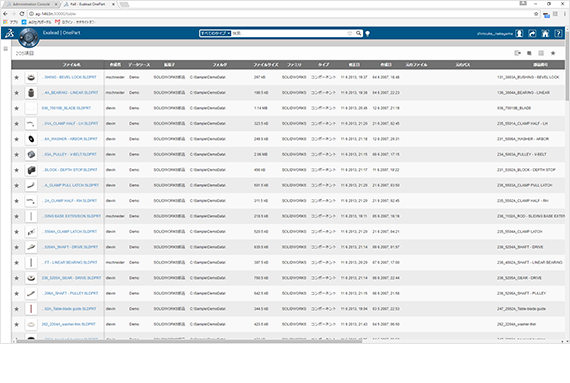This screenshot has width=570, height=383.
Task: Switch to the Administration Console tab
Action: tap(31, 4)
